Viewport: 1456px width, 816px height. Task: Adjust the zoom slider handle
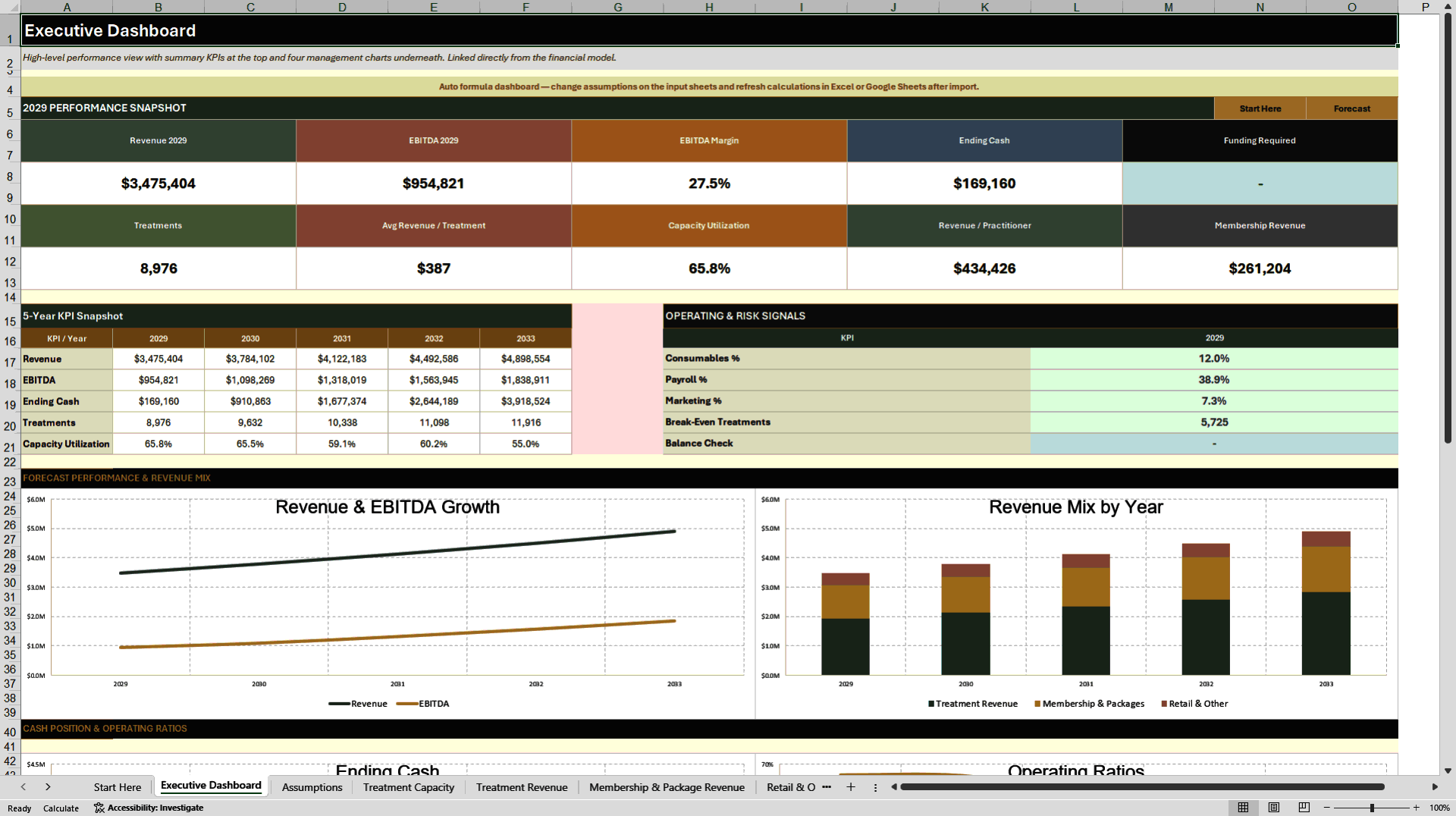pyautogui.click(x=1372, y=808)
